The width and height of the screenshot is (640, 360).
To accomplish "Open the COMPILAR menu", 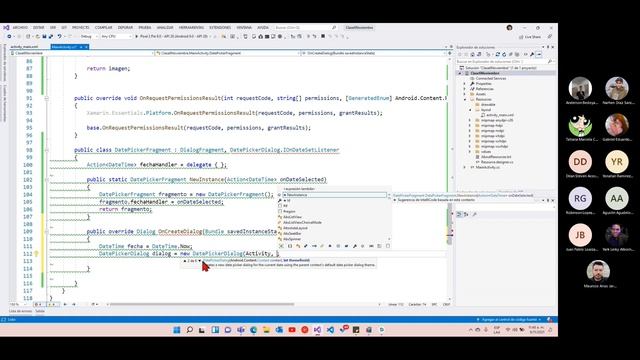I will [103, 27].
